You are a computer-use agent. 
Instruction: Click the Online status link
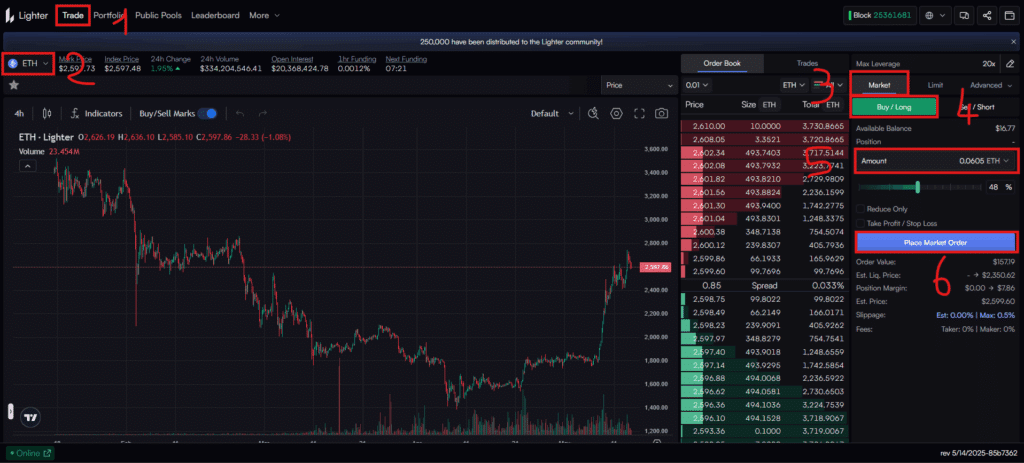click(x=30, y=453)
